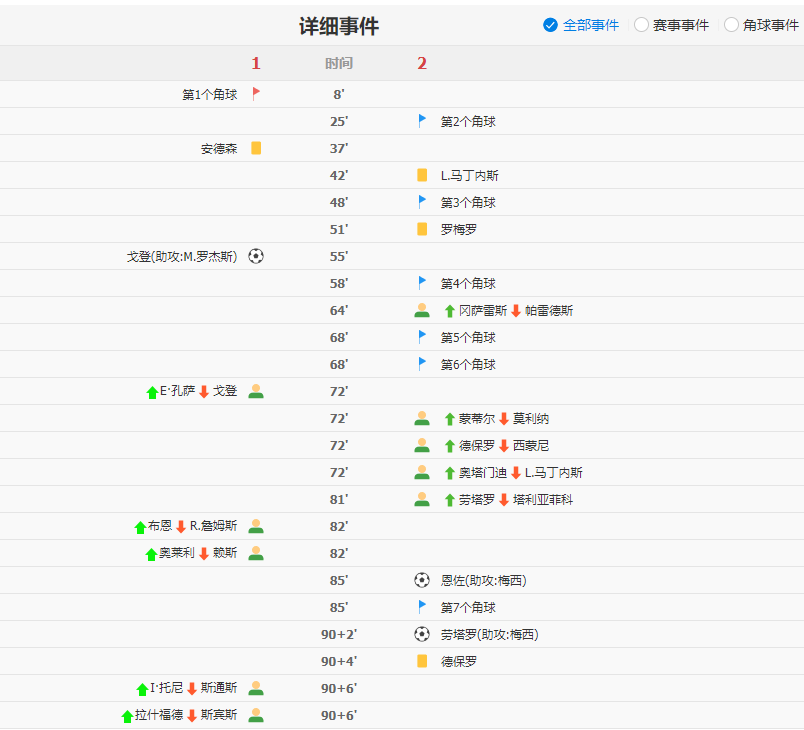Click player name 奥莱利
Viewport: 804px width, 730px height.
point(176,553)
